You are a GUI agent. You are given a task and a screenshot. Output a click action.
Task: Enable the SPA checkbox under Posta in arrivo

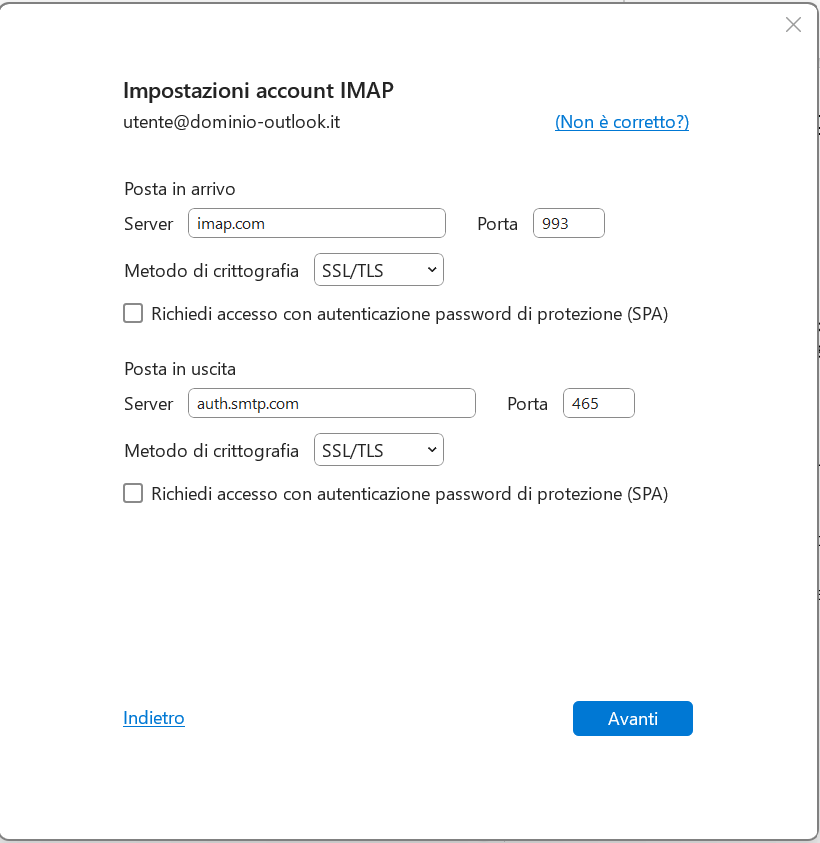click(133, 314)
